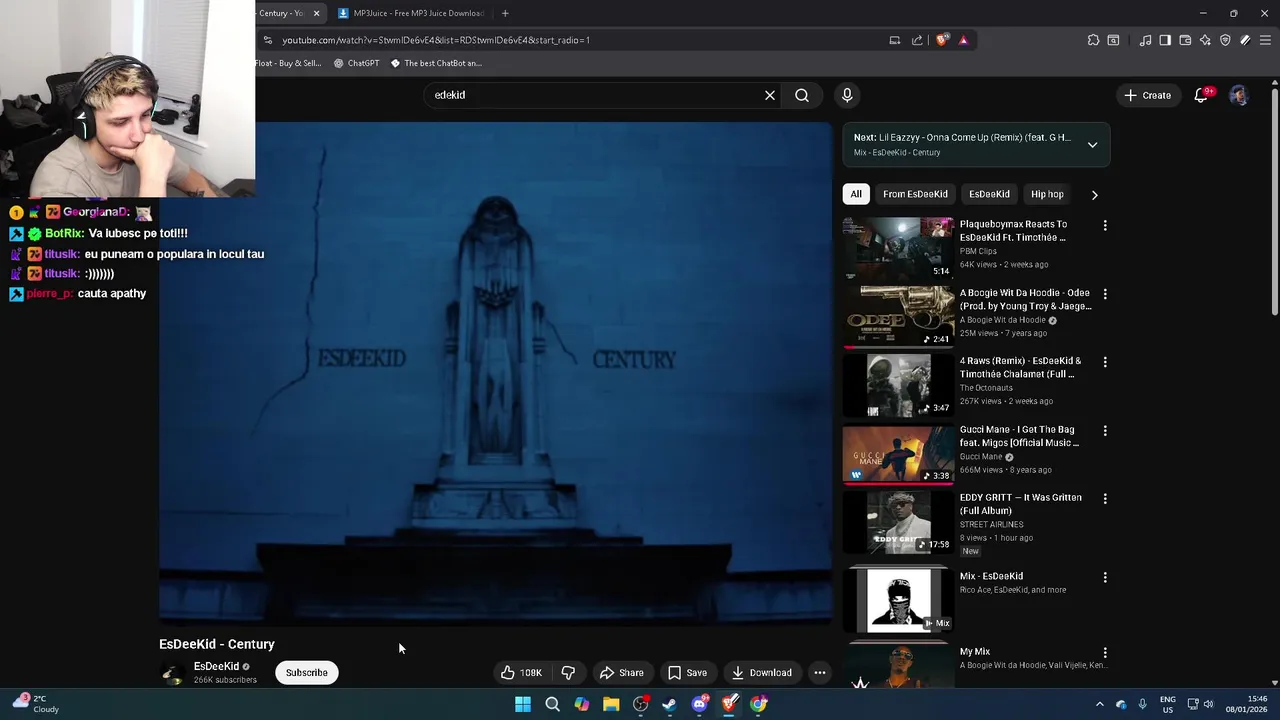The width and height of the screenshot is (1280, 720).
Task: Switch to the MP3Juice browser tab
Action: (x=412, y=13)
